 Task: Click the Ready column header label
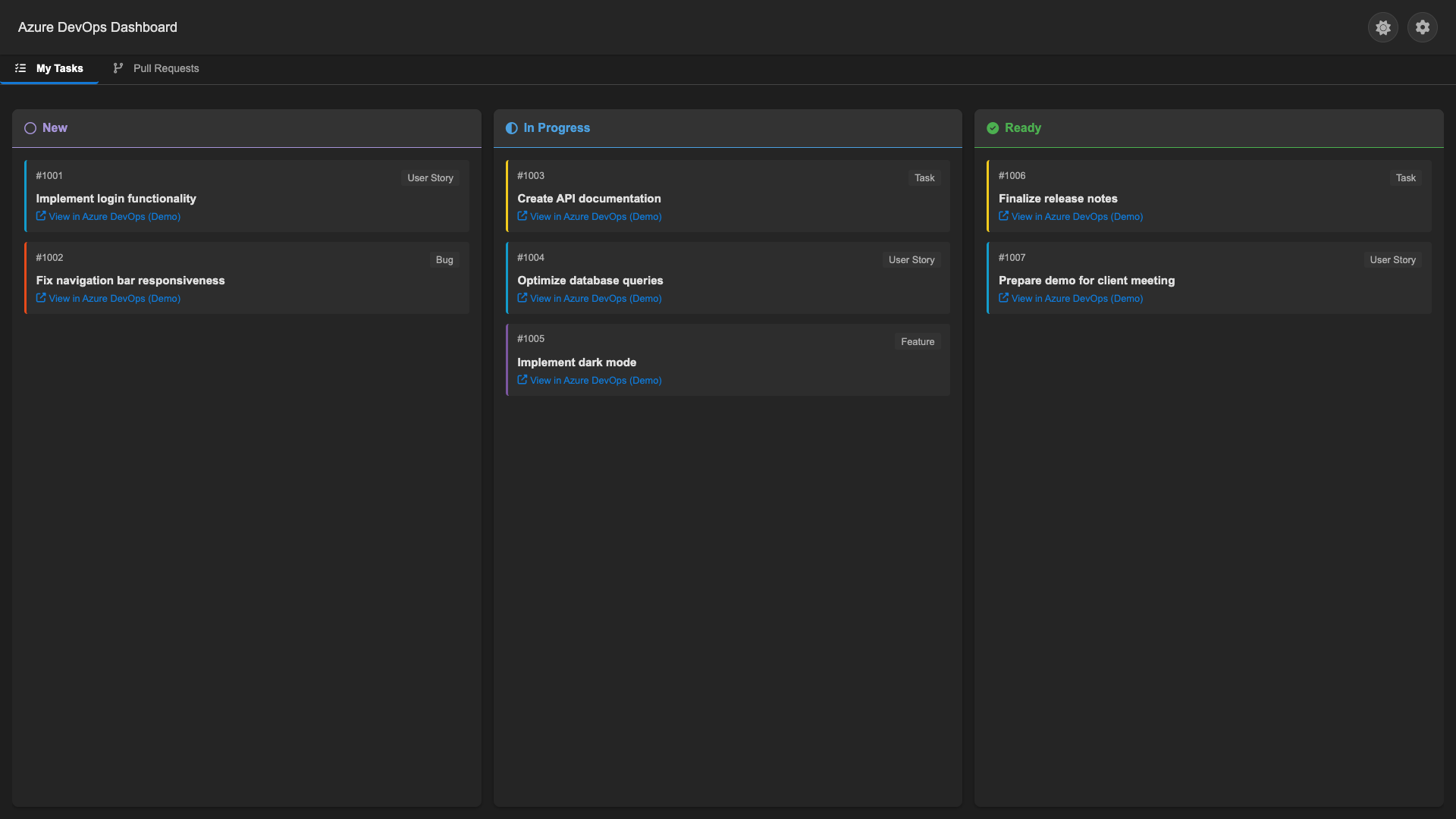[1023, 128]
